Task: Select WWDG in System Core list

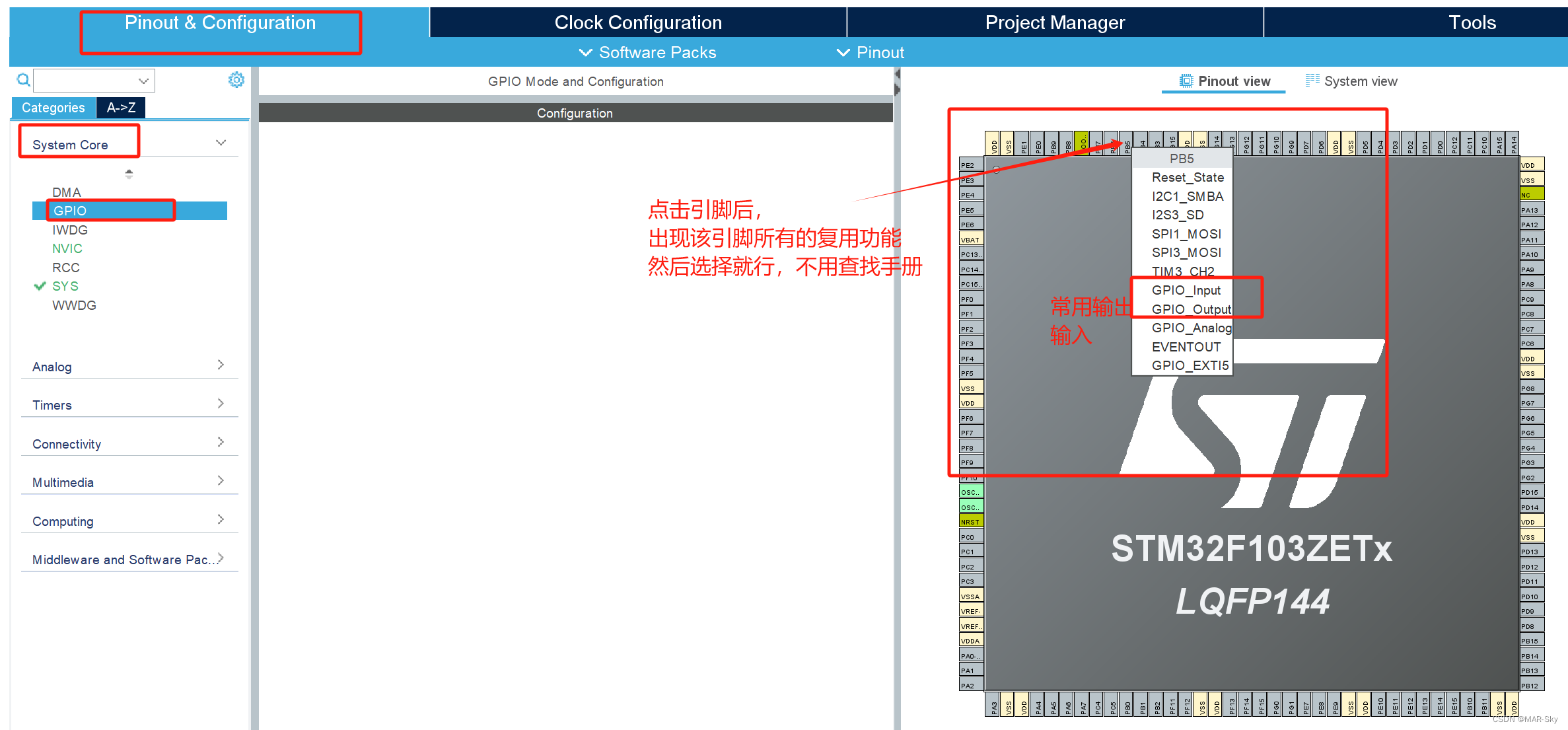Action: click(74, 305)
